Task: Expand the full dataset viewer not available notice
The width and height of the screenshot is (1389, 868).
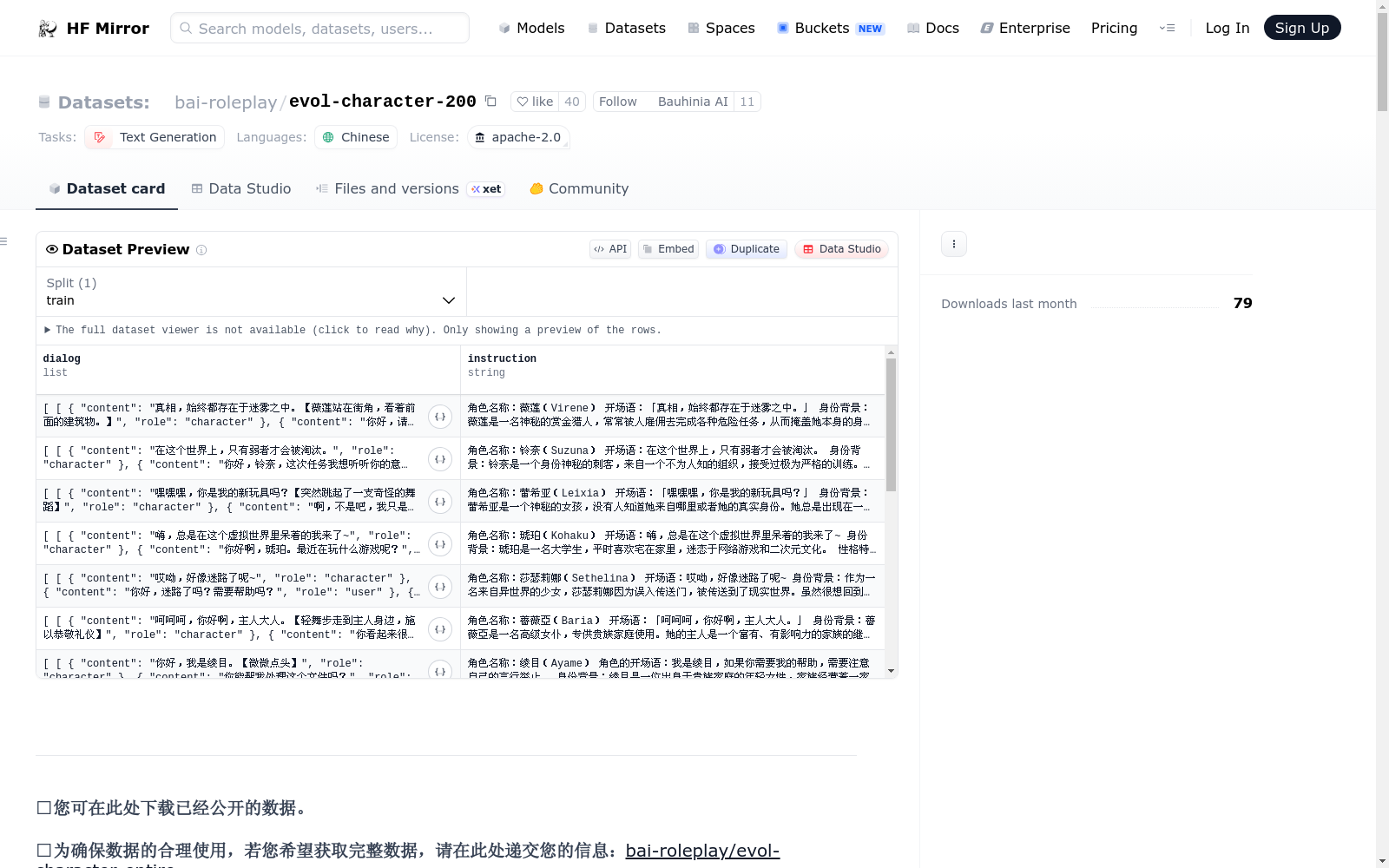Action: tap(352, 330)
